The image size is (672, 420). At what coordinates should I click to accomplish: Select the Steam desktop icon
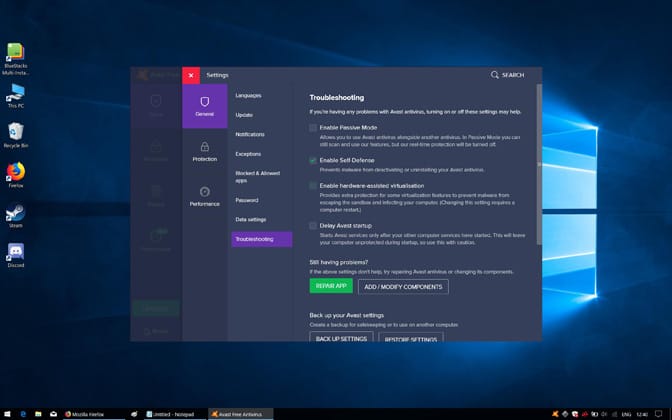[x=16, y=215]
